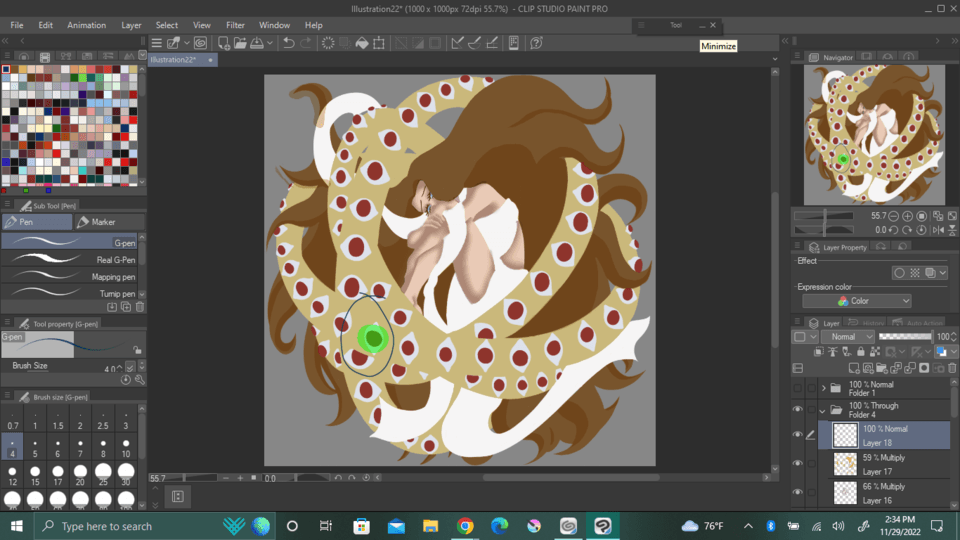Toggle Clip to Layer Below
This screenshot has width=960, height=540.
819,351
